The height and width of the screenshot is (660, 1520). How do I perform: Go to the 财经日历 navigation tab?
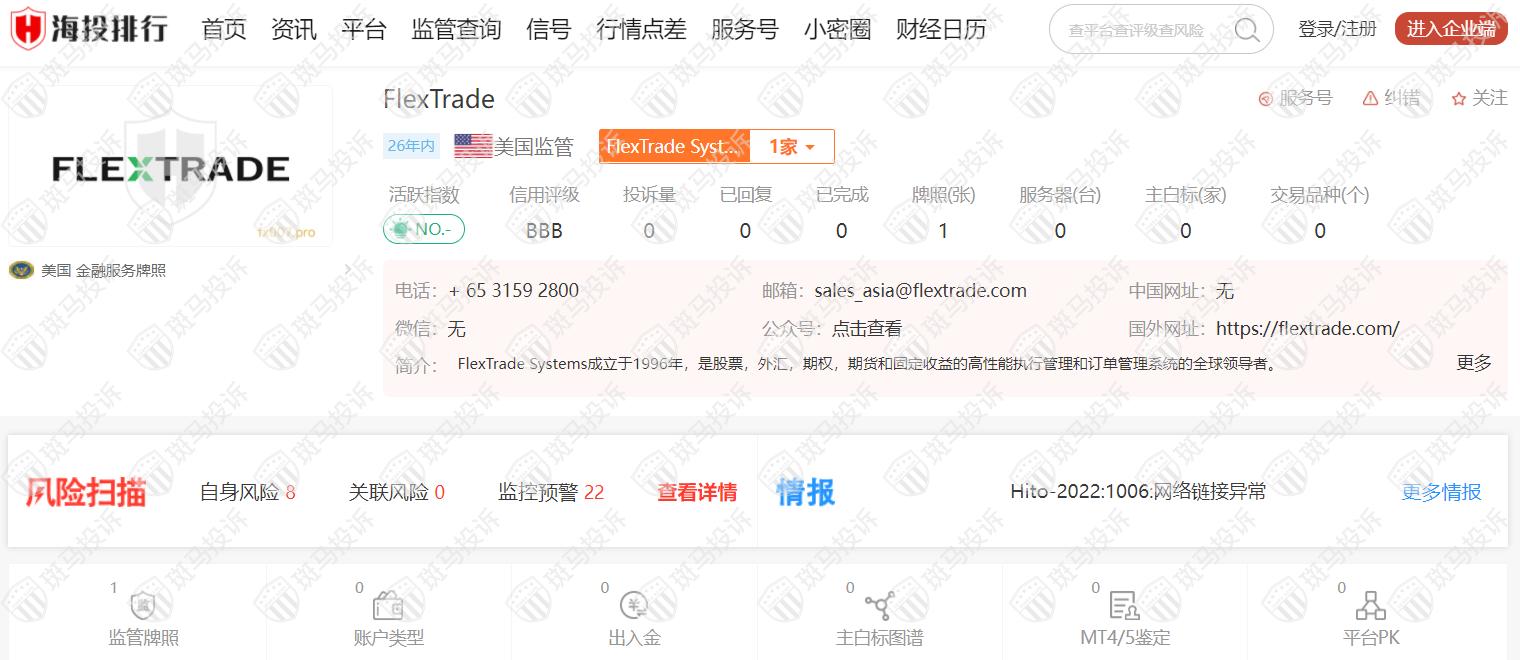pos(940,30)
